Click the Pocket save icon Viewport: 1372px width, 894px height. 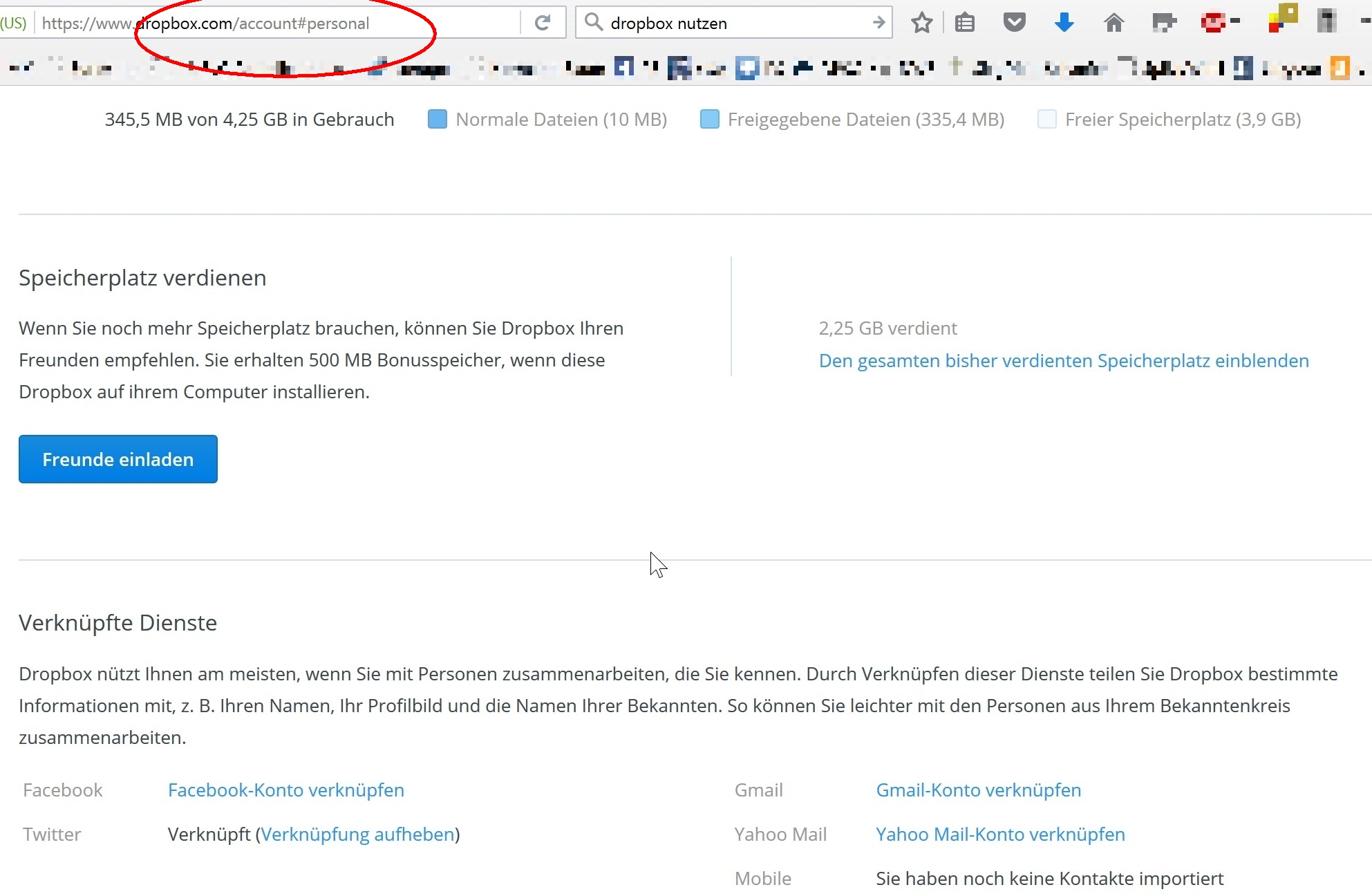coord(1014,23)
